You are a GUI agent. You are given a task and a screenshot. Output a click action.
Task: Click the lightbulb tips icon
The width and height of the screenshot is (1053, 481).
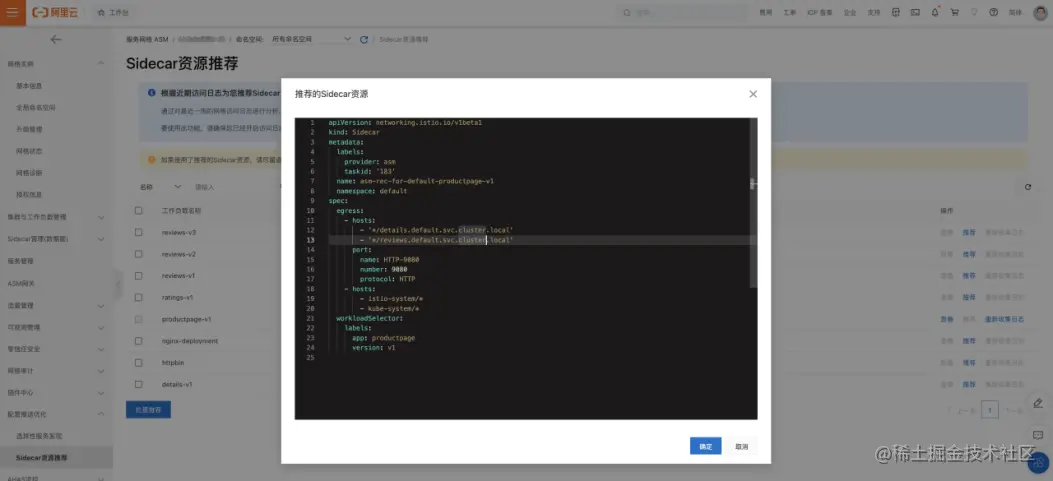pos(974,13)
